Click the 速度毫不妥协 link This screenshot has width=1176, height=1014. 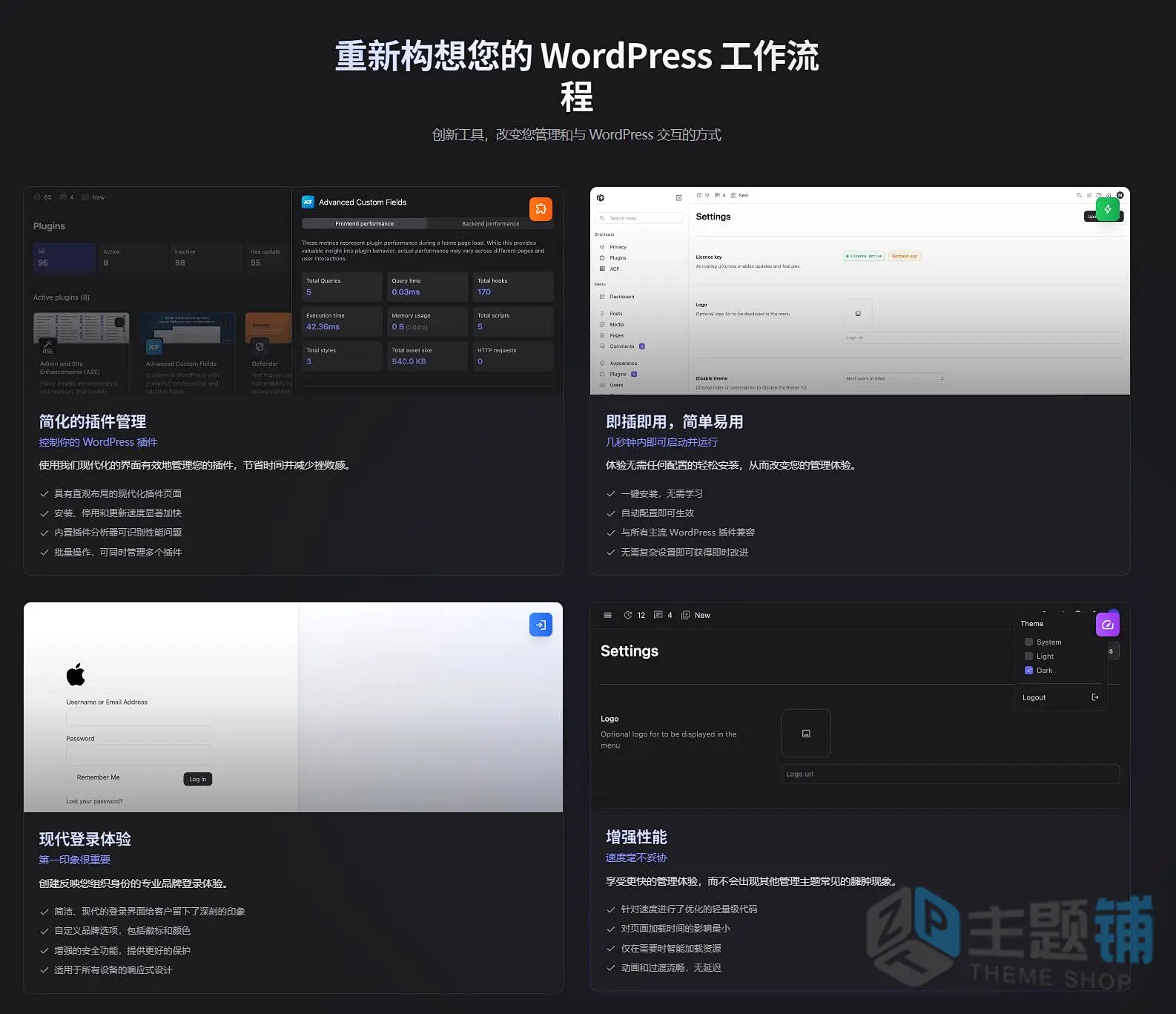[636, 857]
